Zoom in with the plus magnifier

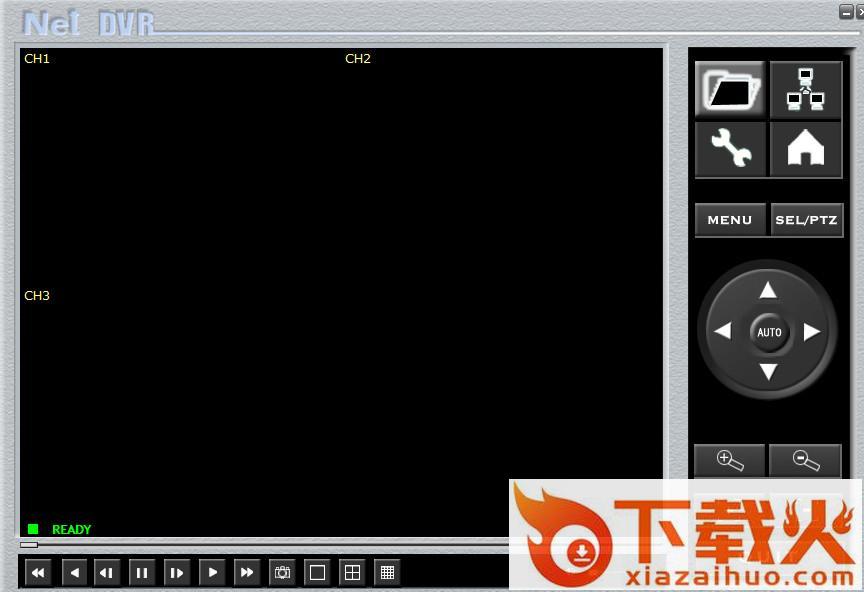(730, 460)
